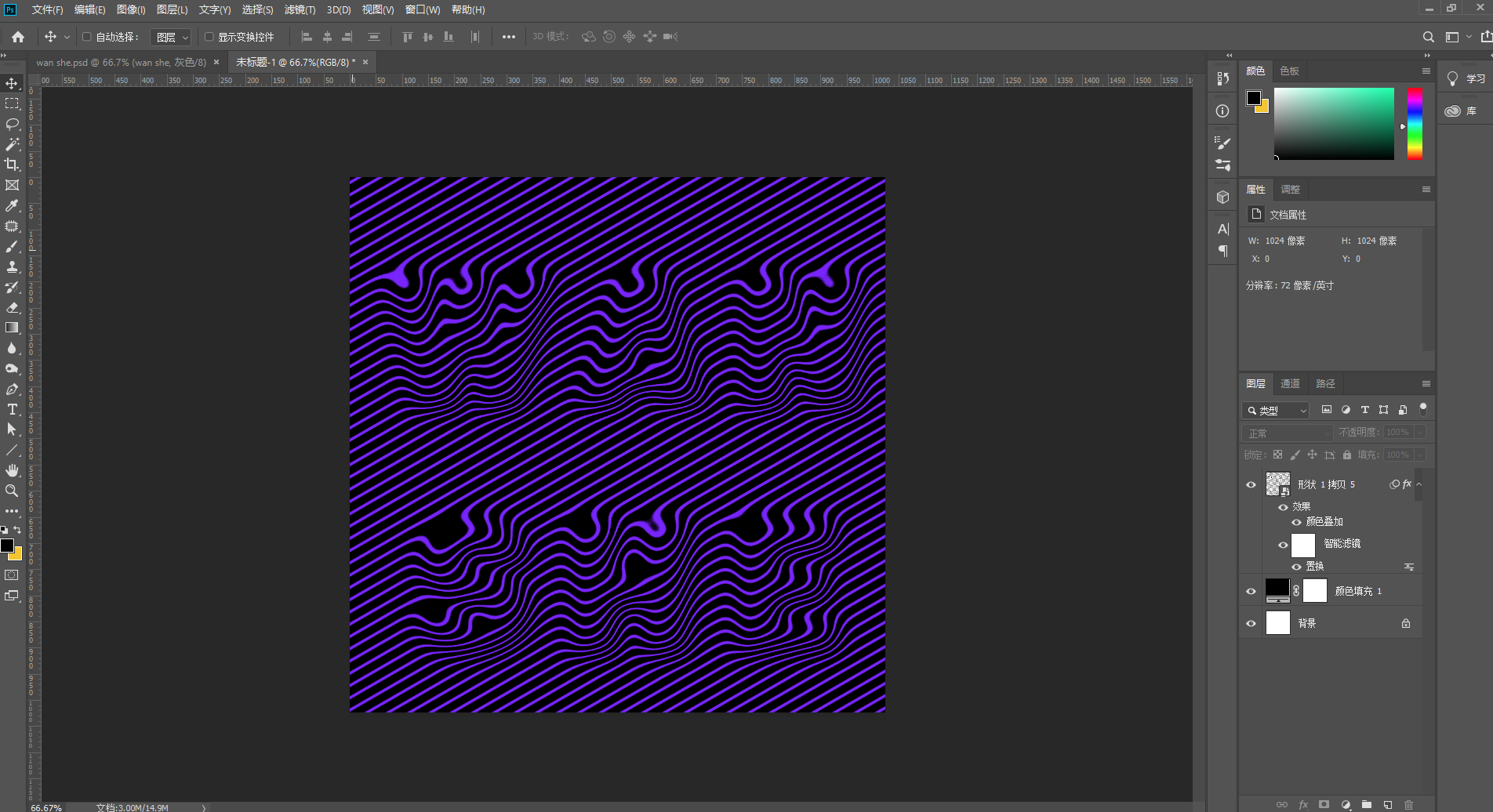Click the share button at top right
Viewport: 1493px width, 812px height.
pyautogui.click(x=1486, y=37)
